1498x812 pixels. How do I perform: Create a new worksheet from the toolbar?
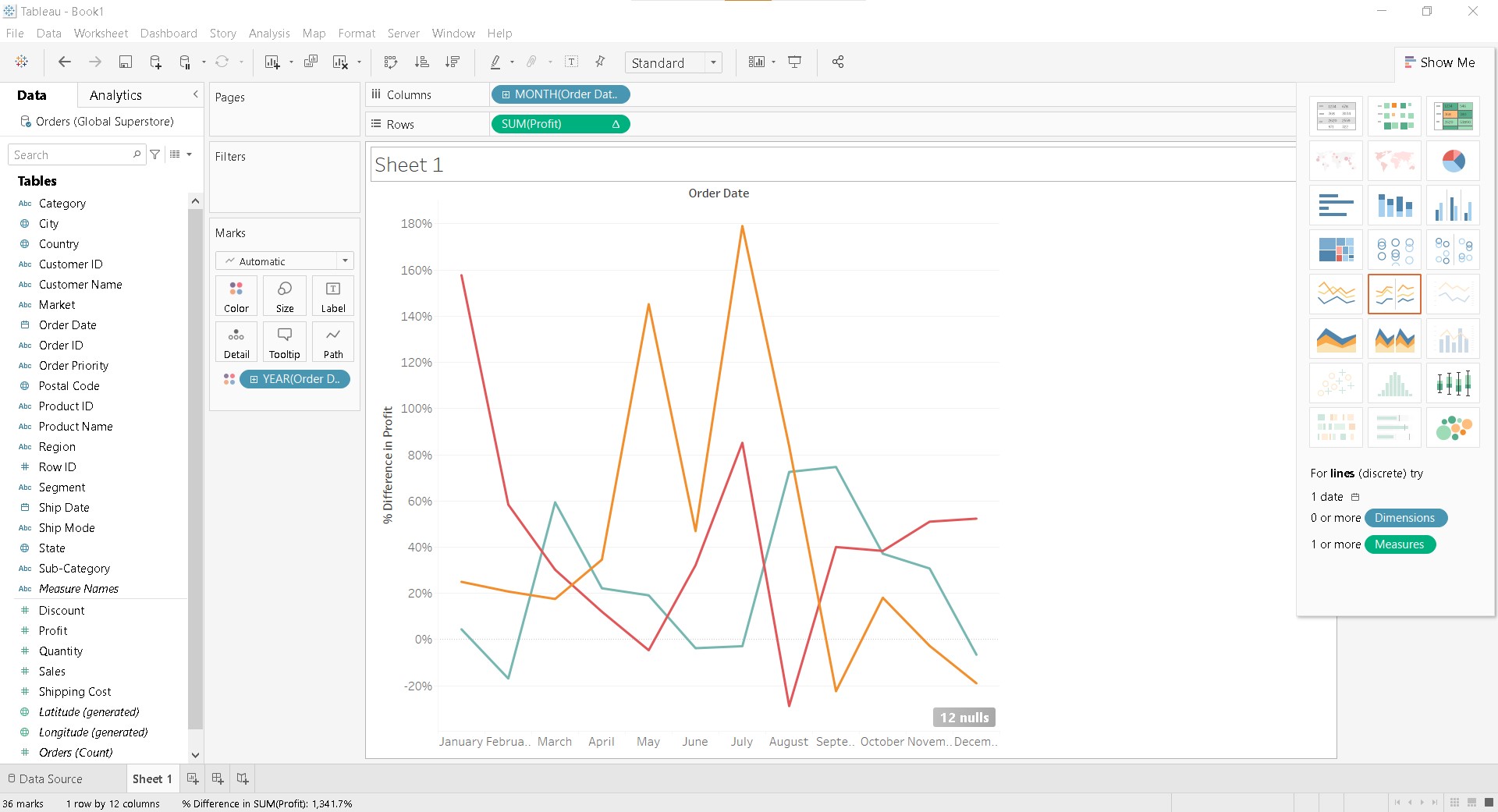pos(272,62)
